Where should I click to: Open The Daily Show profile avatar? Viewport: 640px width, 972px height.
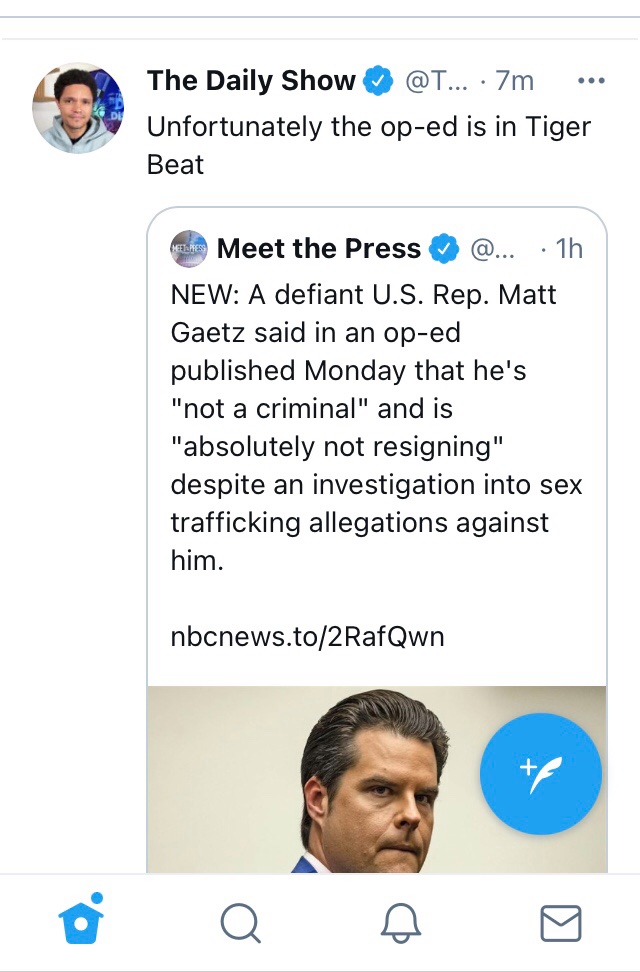pos(78,108)
